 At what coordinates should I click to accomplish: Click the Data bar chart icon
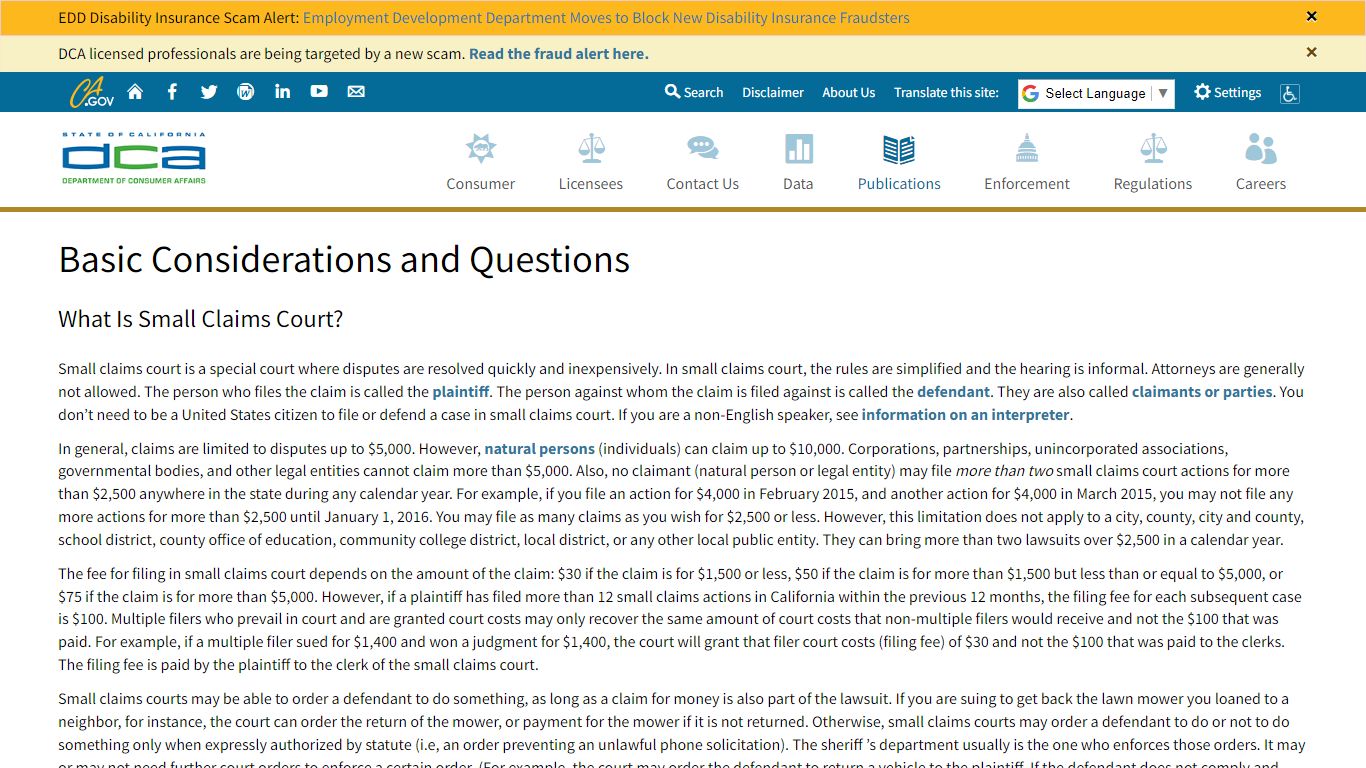click(x=798, y=149)
